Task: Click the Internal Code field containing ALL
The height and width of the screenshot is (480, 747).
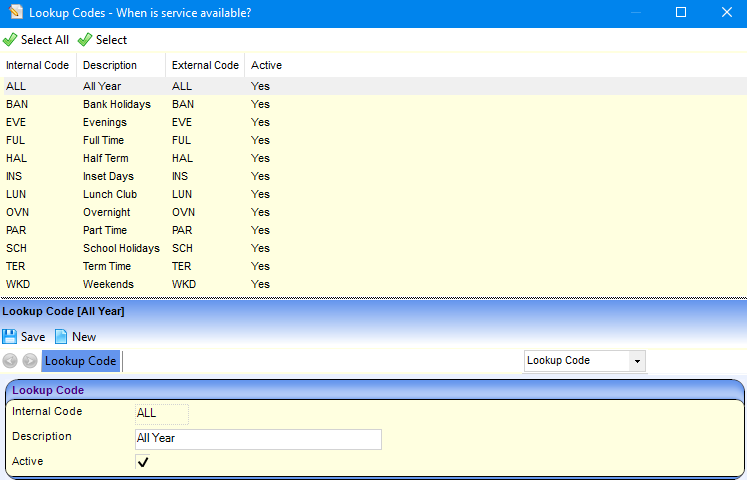Action: pyautogui.click(x=161, y=413)
